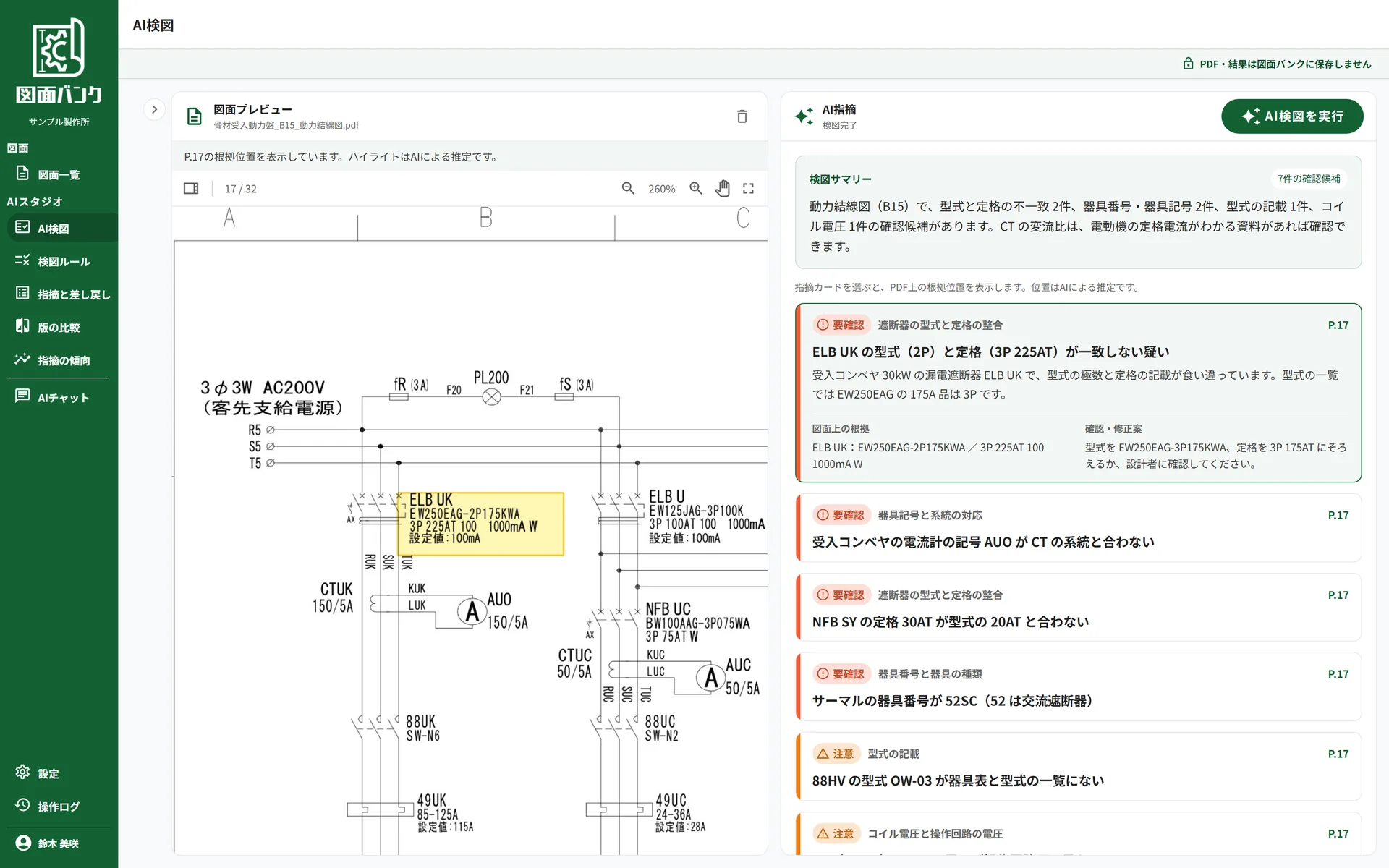
Task: Click the AI指摘 sparkle icon
Action: click(x=804, y=116)
